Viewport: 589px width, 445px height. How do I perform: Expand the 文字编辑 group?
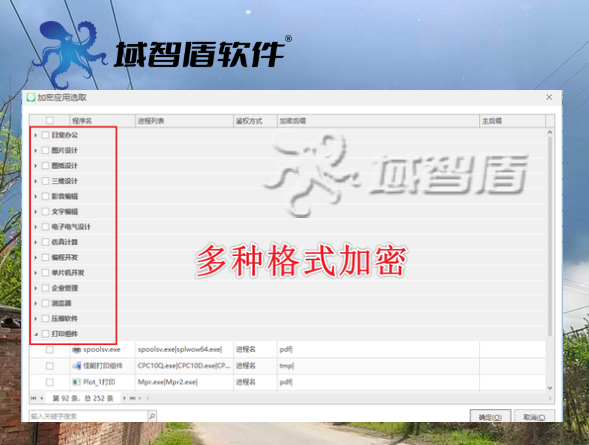point(36,211)
